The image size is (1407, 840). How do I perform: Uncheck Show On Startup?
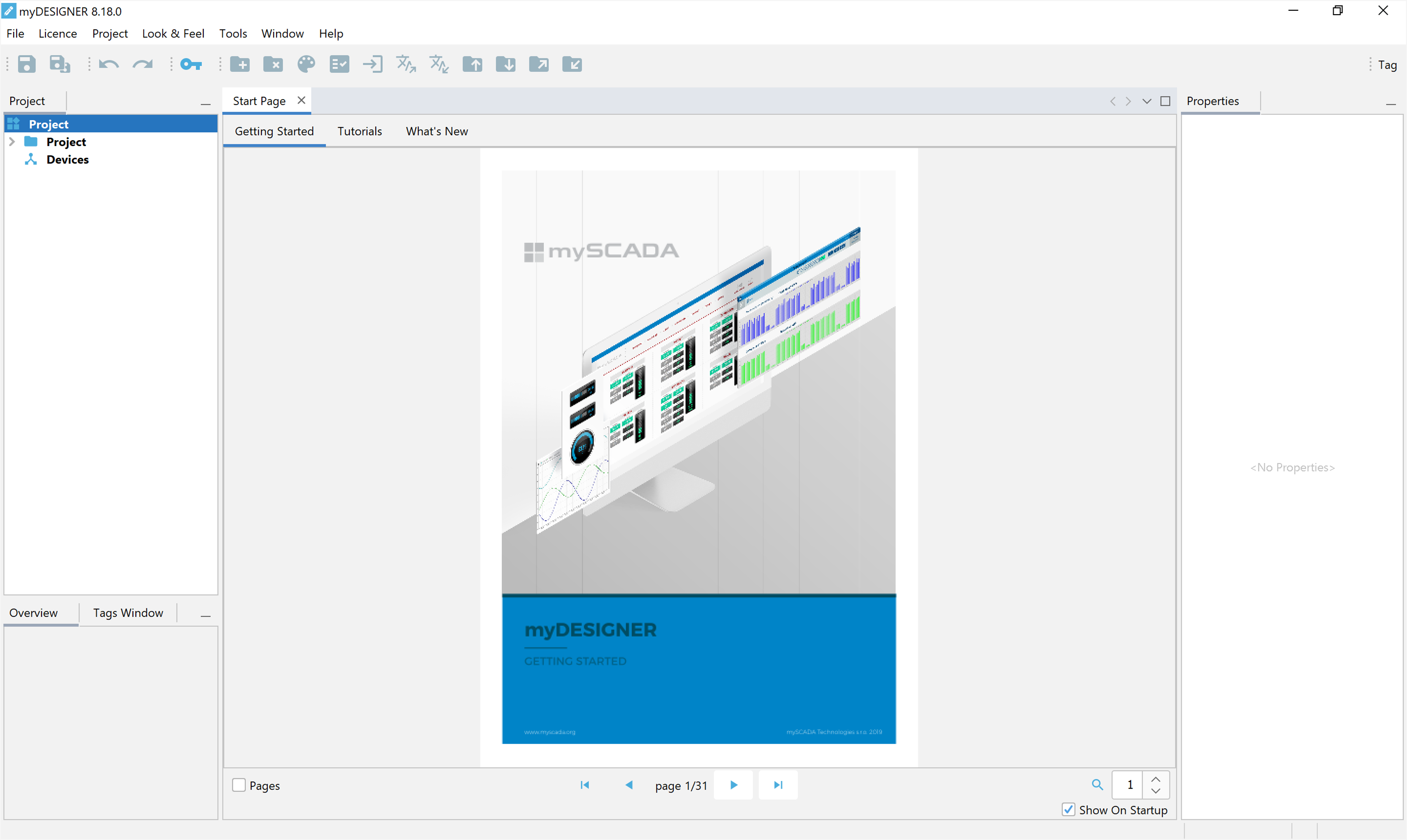(x=1068, y=809)
